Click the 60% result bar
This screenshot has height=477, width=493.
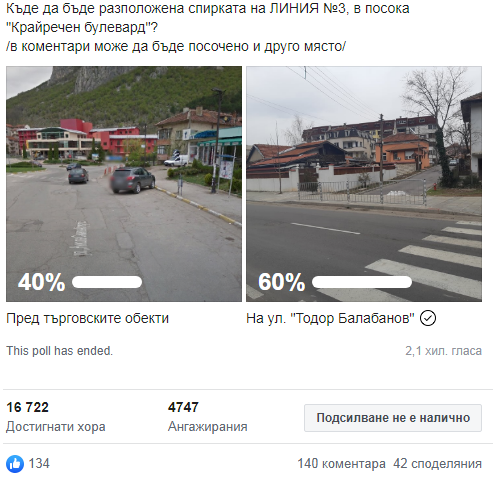point(362,282)
